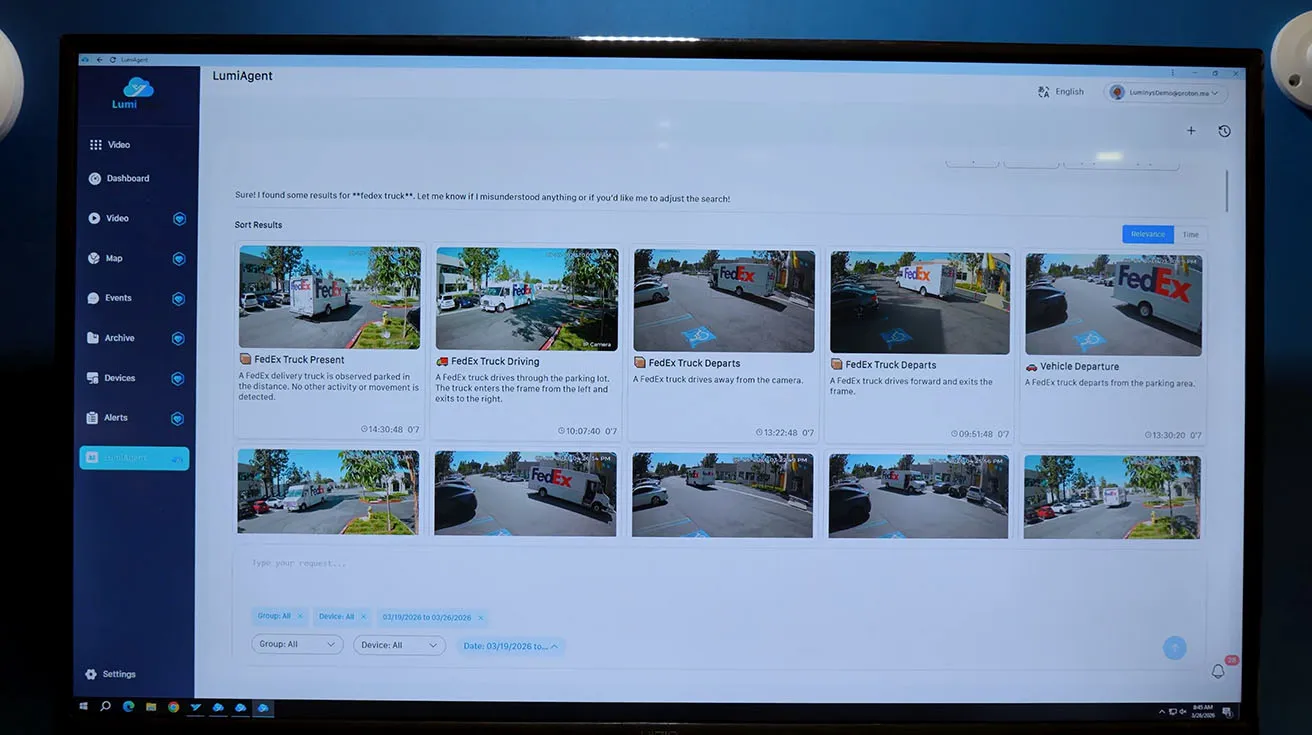Start a new chat with plus icon
The height and width of the screenshot is (735, 1312).
click(x=1191, y=131)
